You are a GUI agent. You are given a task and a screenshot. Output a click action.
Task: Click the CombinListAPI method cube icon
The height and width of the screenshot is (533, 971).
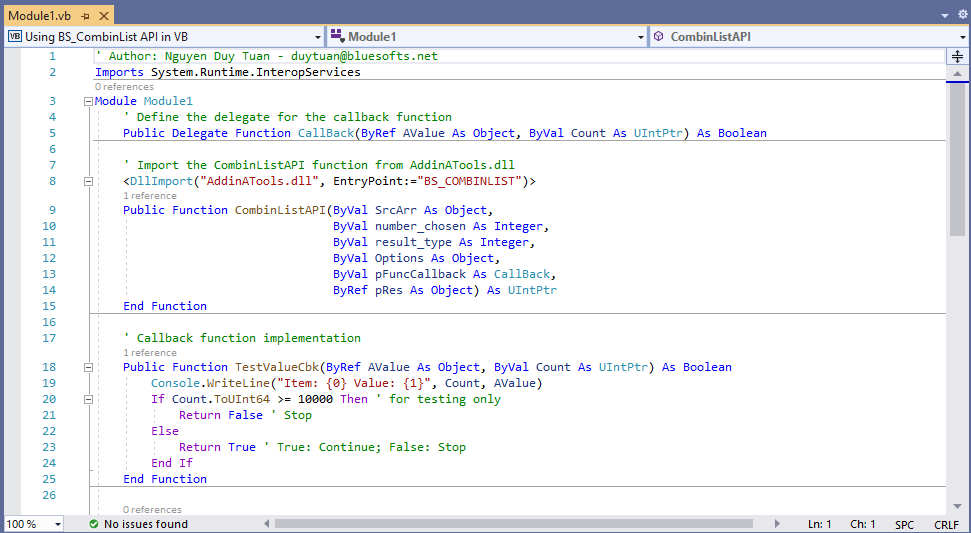tap(658, 37)
